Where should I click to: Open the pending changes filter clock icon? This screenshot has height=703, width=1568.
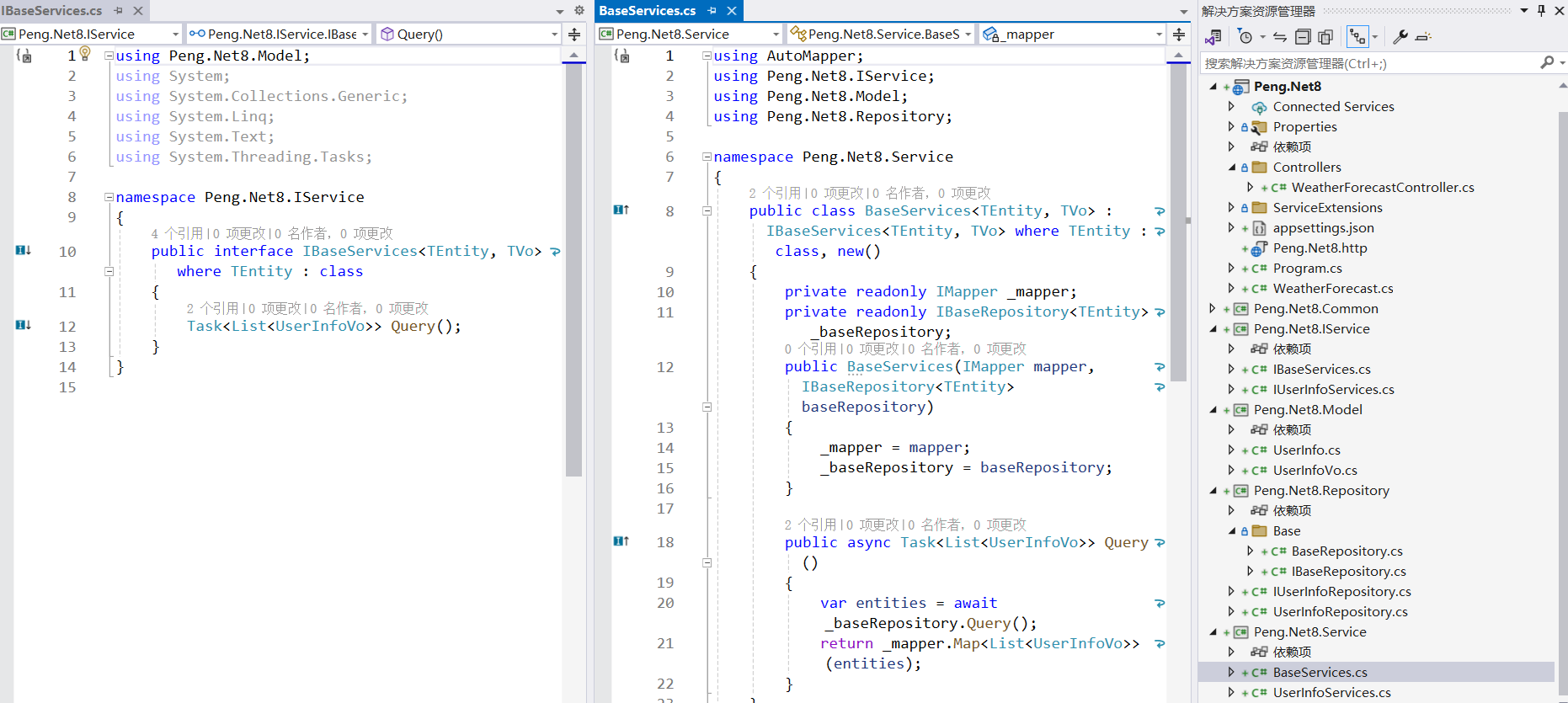click(x=1245, y=37)
